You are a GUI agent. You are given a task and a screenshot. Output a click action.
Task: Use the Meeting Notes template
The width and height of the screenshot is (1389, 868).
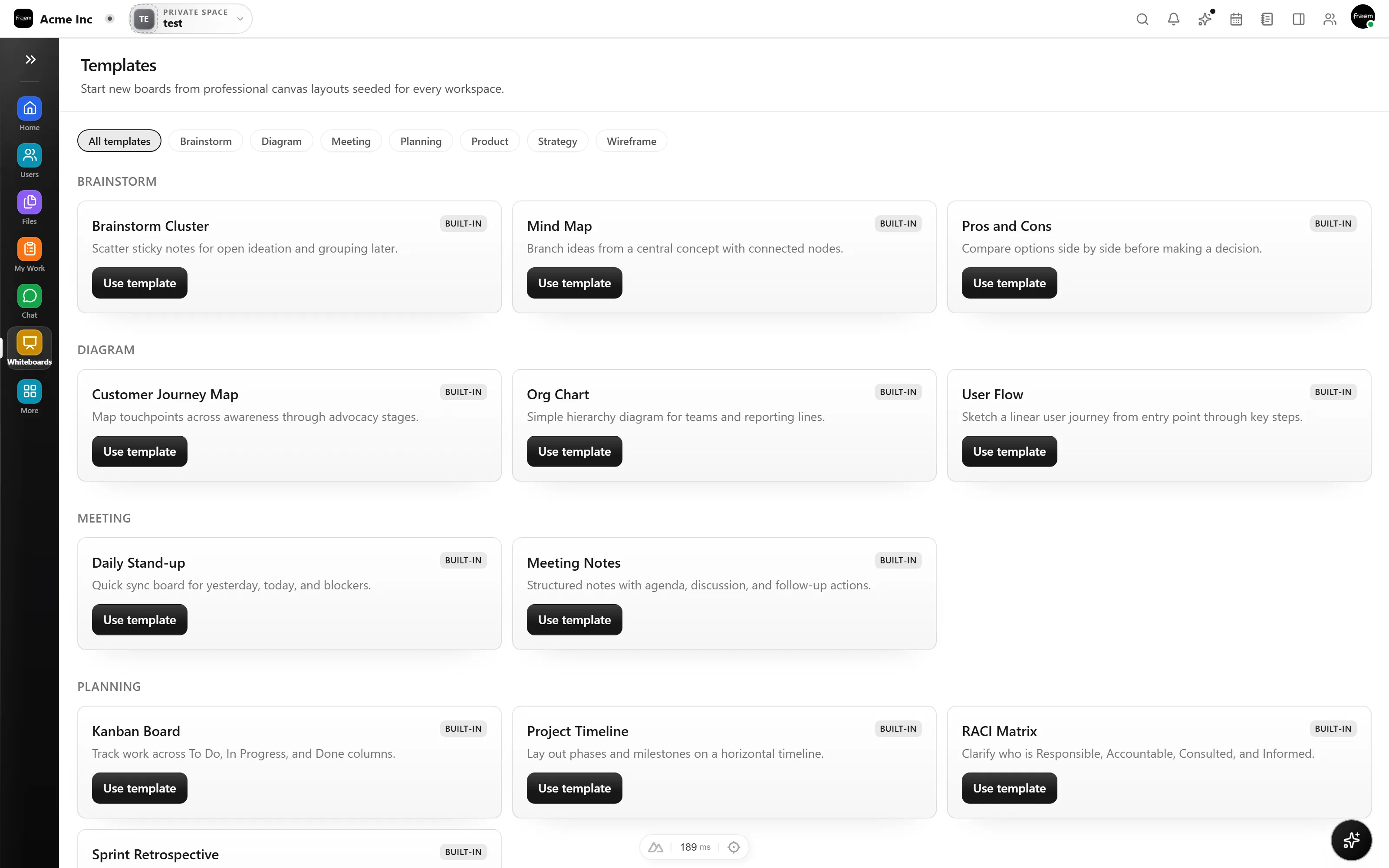[575, 619]
